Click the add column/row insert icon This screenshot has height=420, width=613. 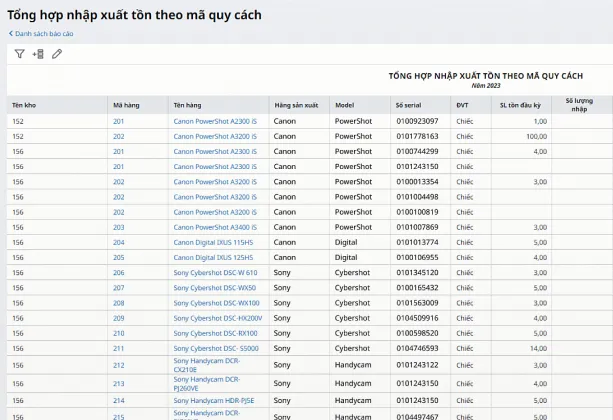pos(38,54)
